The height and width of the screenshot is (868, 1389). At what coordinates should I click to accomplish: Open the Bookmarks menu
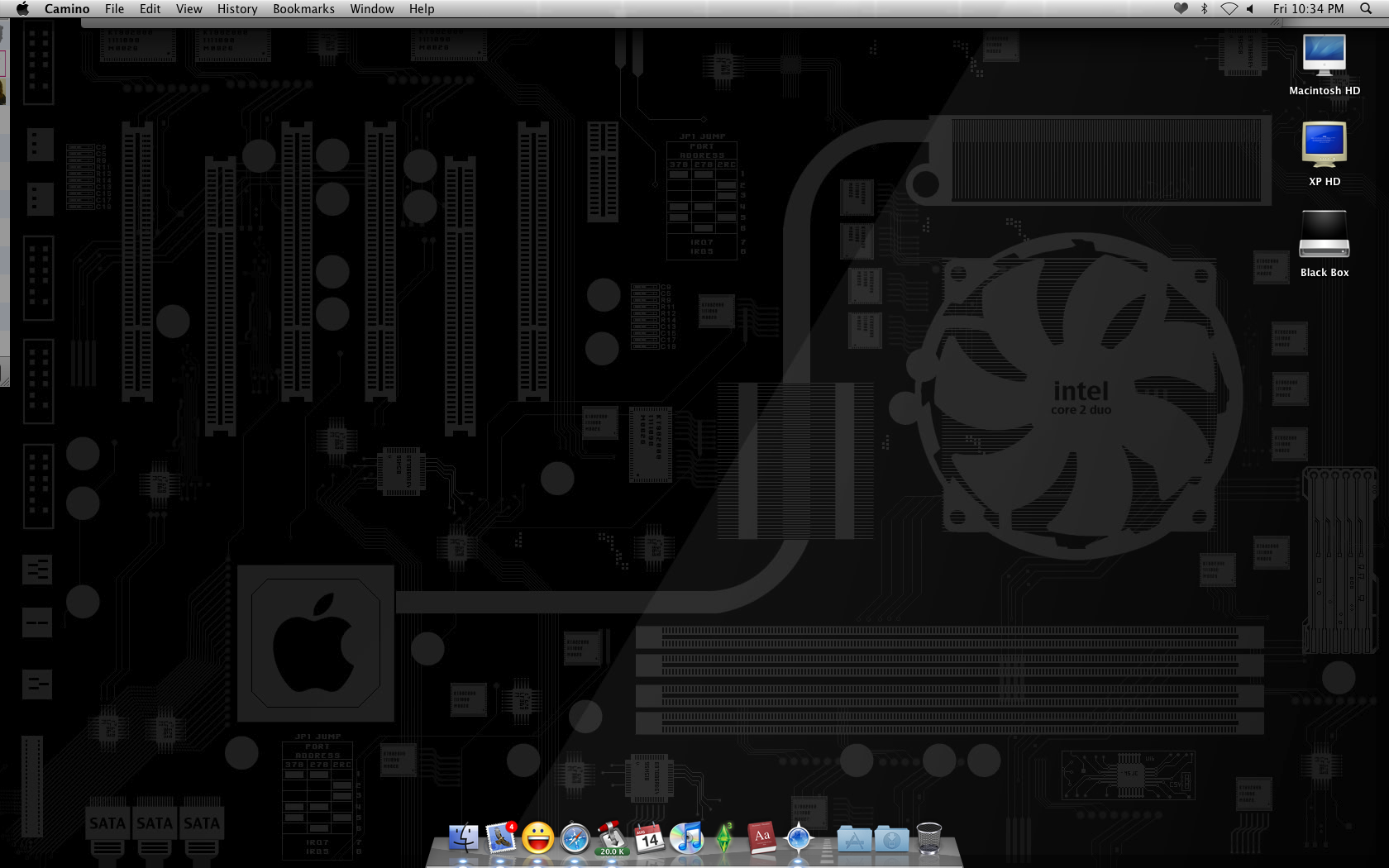[303, 8]
